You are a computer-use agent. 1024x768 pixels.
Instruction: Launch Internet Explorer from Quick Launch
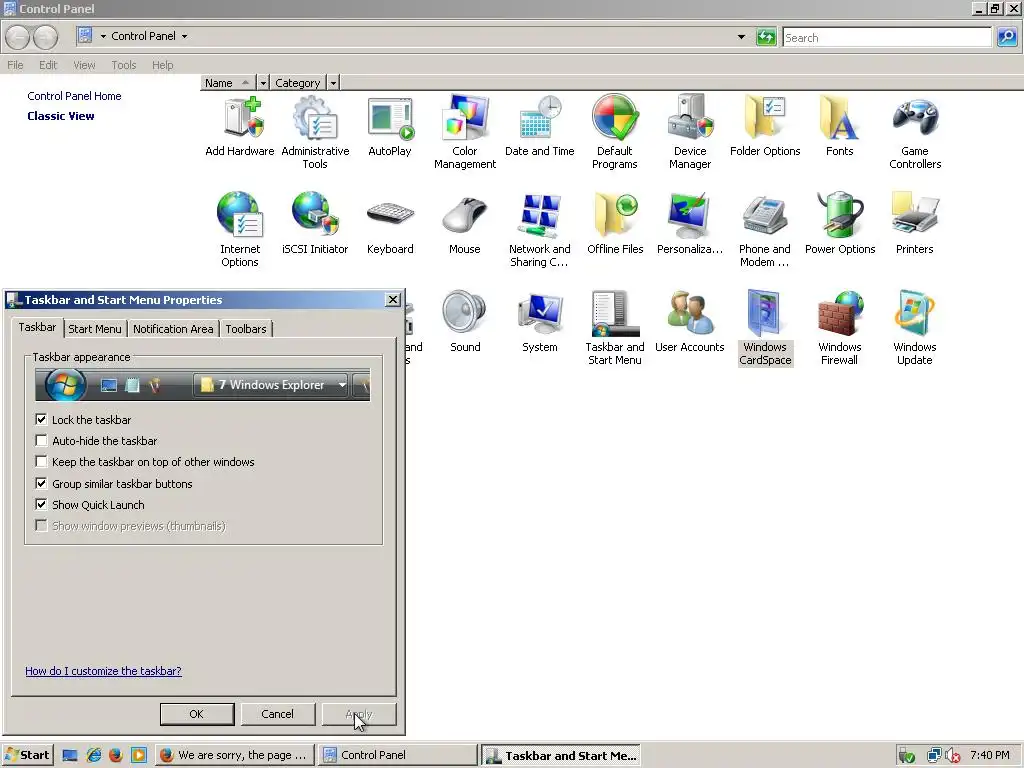(x=93, y=755)
